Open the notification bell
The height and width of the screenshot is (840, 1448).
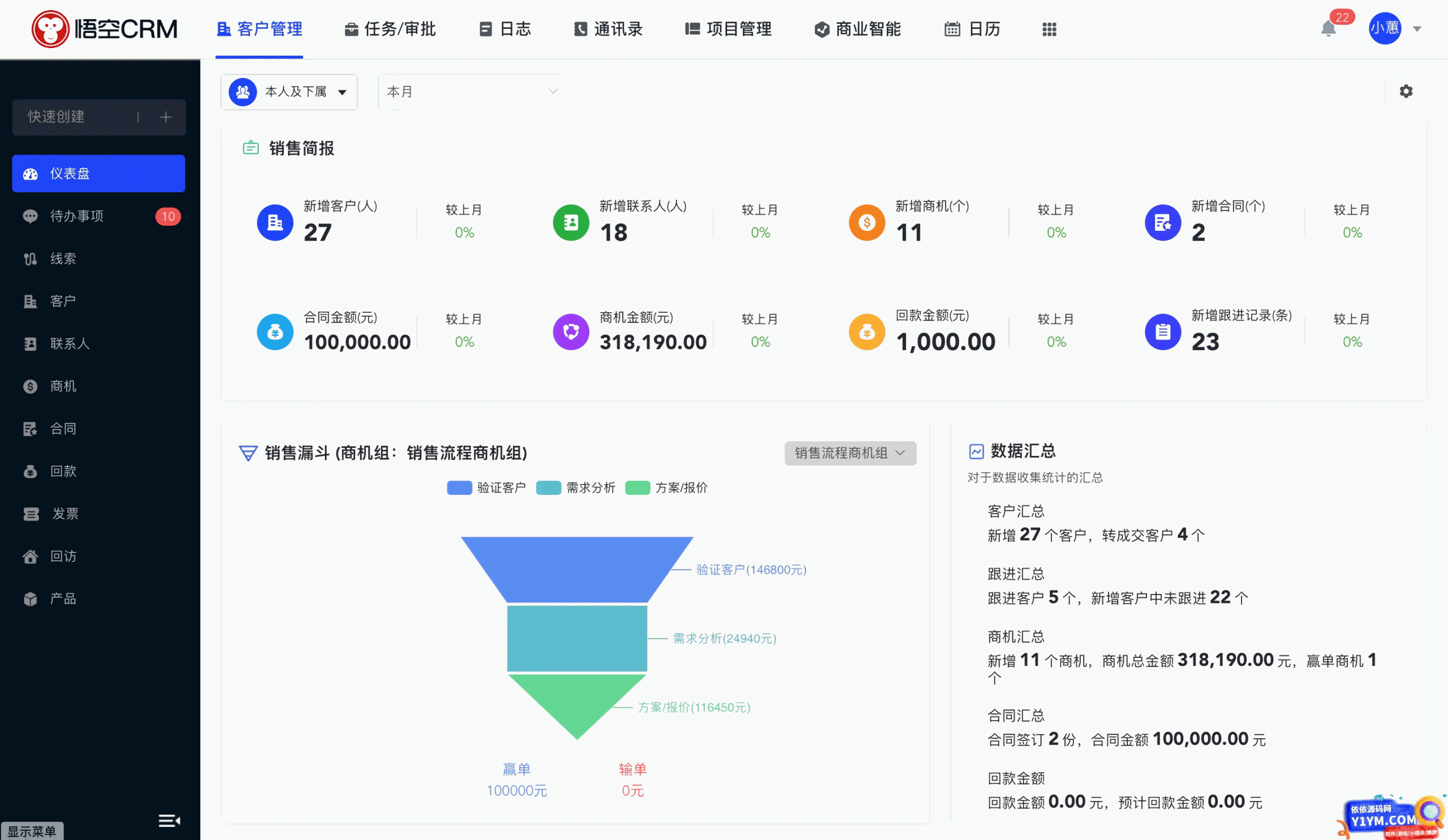click(1328, 29)
